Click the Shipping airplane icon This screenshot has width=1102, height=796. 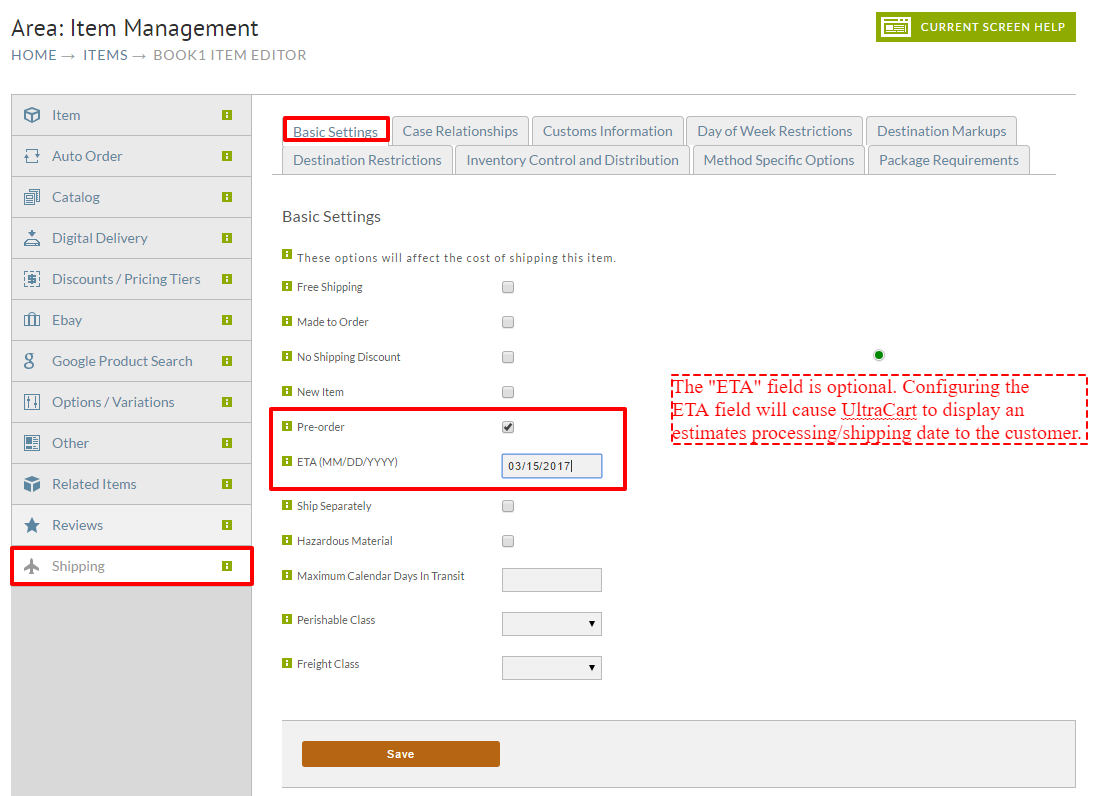pos(32,566)
